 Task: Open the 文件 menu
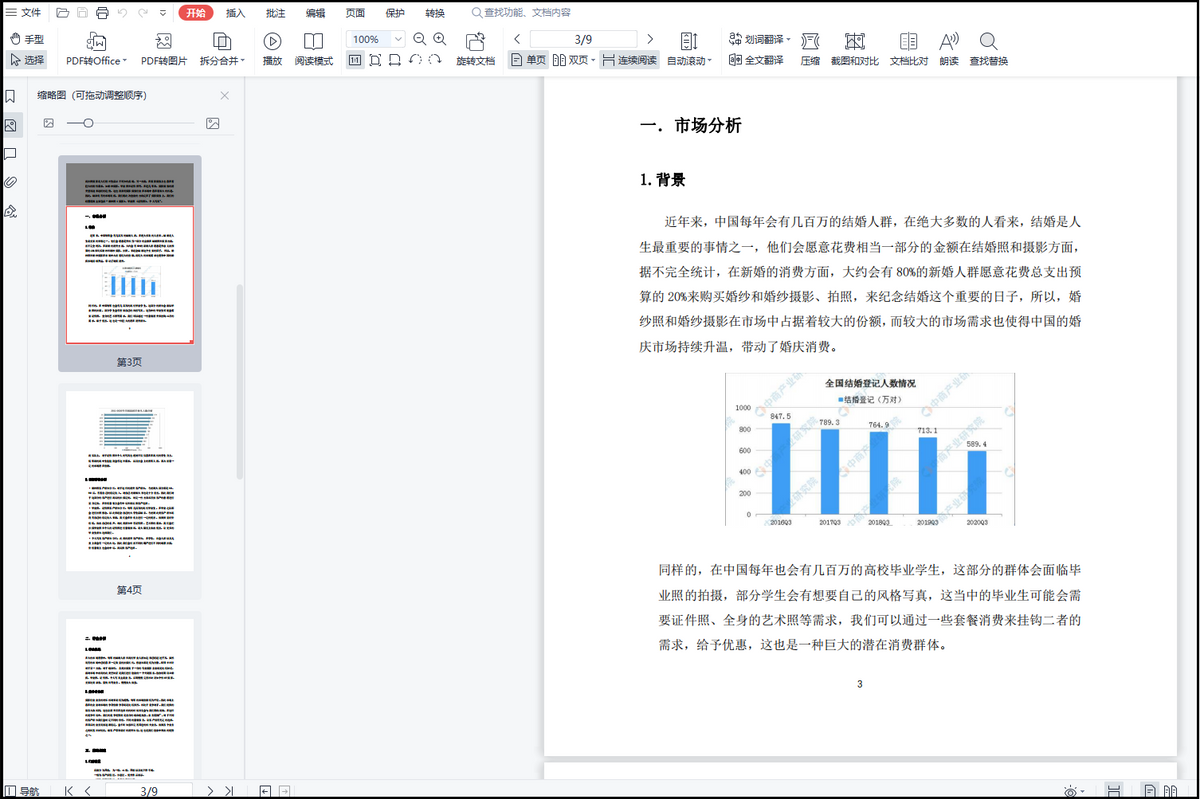pos(24,13)
